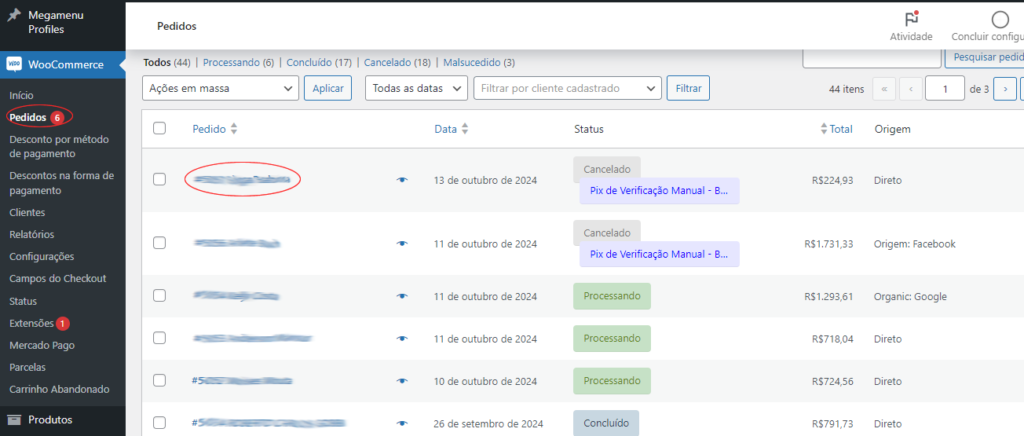Click the Concluir configuração circle icon
Viewport: 1024px width, 436px height.
pos(999,19)
